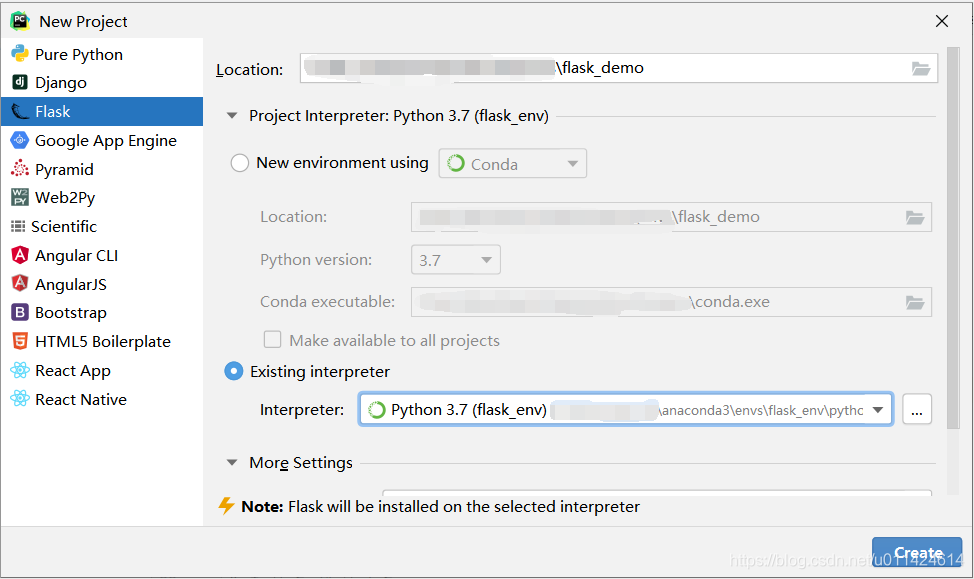Viewport: 974px width, 579px height.
Task: Click the PyCharm logo in title bar
Action: coord(20,21)
